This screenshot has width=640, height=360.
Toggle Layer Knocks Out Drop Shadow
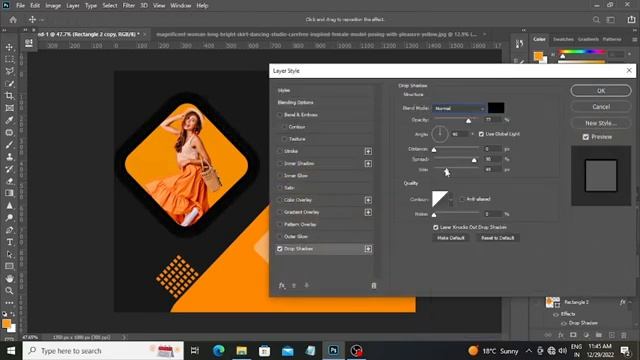click(x=436, y=227)
